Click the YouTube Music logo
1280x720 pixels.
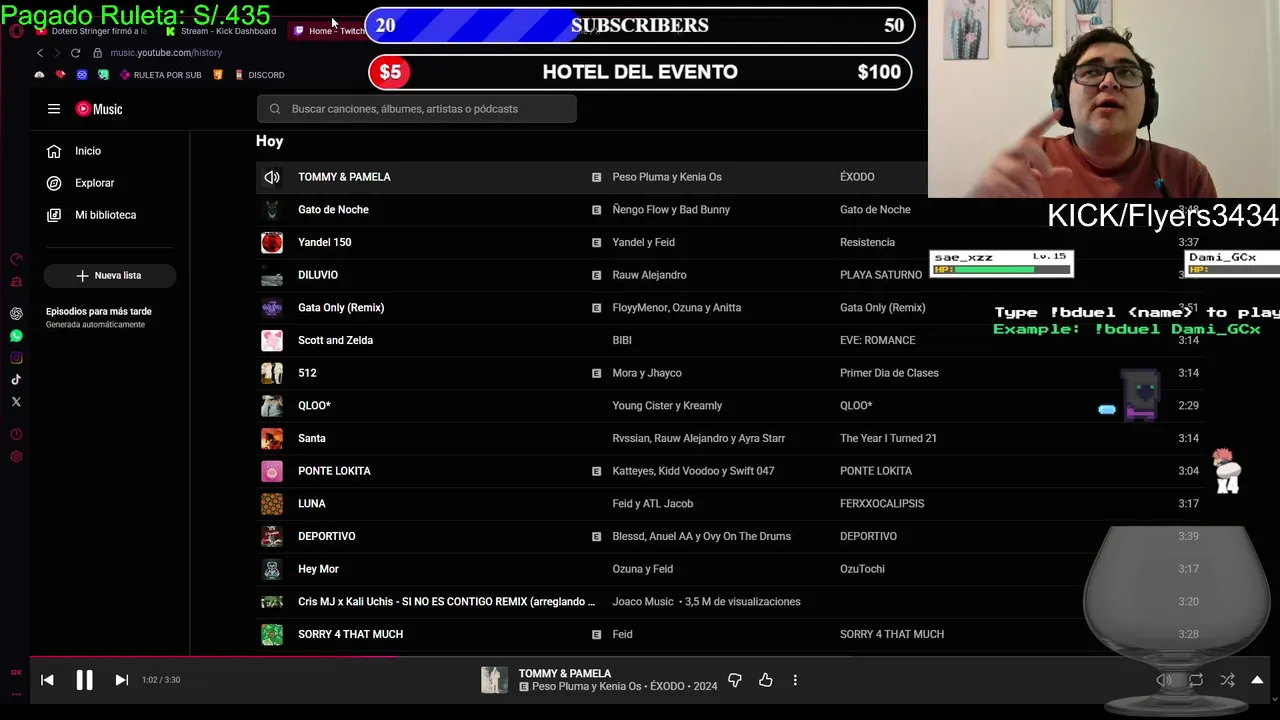tap(99, 109)
